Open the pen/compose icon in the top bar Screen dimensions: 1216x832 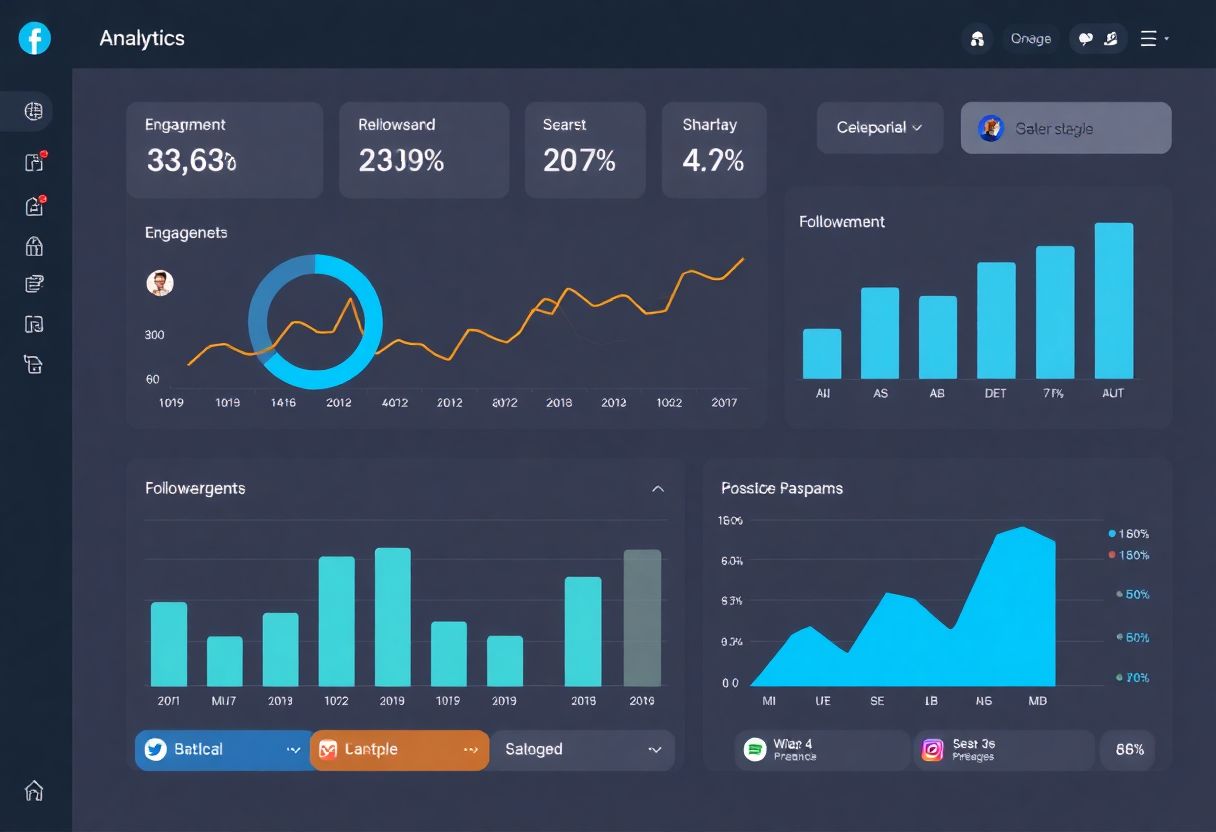click(x=1112, y=38)
